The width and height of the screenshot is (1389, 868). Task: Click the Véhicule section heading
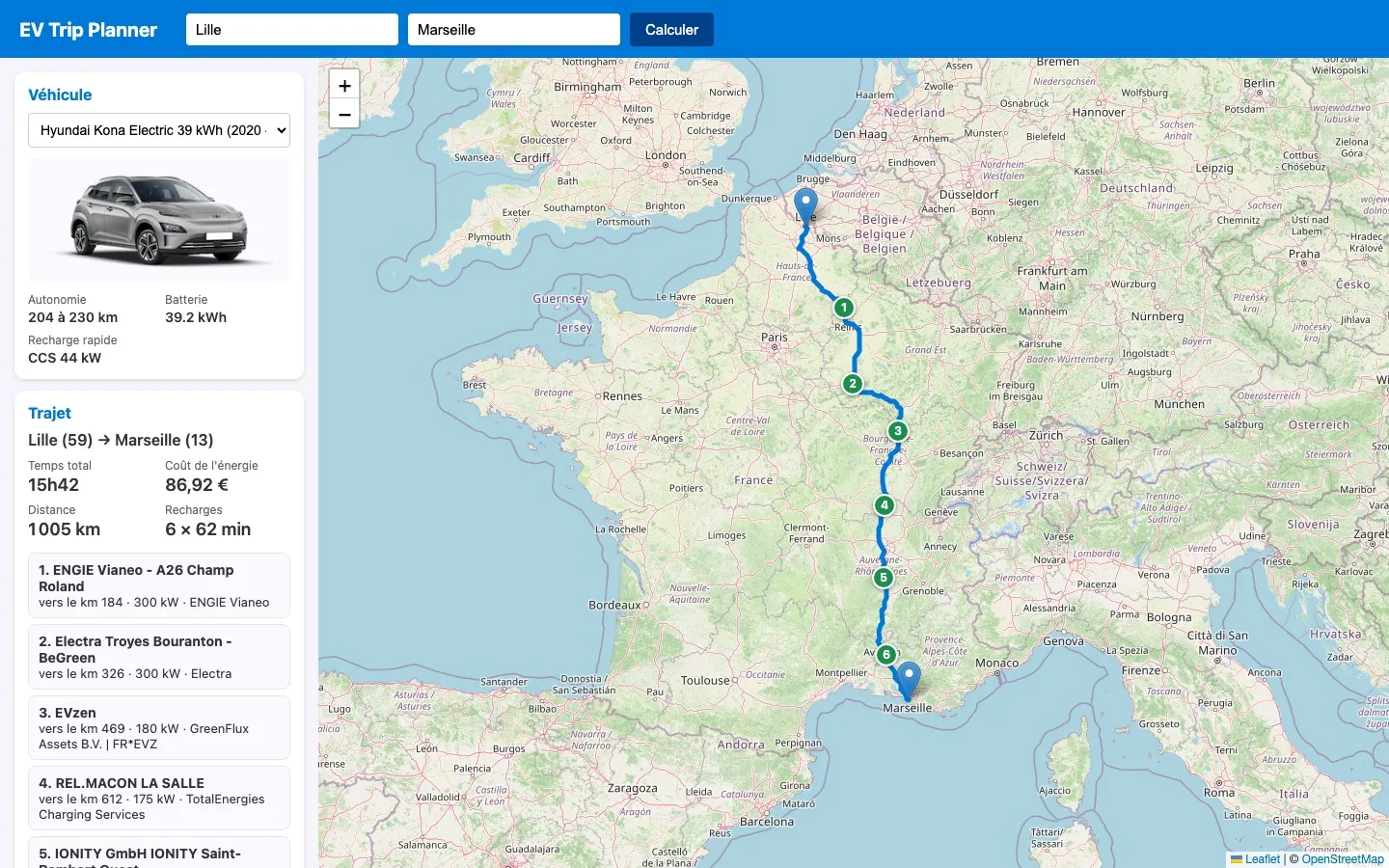(60, 95)
